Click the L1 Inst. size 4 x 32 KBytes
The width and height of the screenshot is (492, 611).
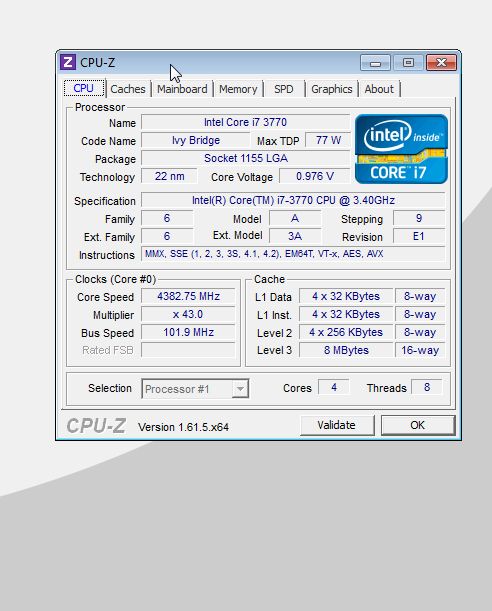[x=346, y=314]
